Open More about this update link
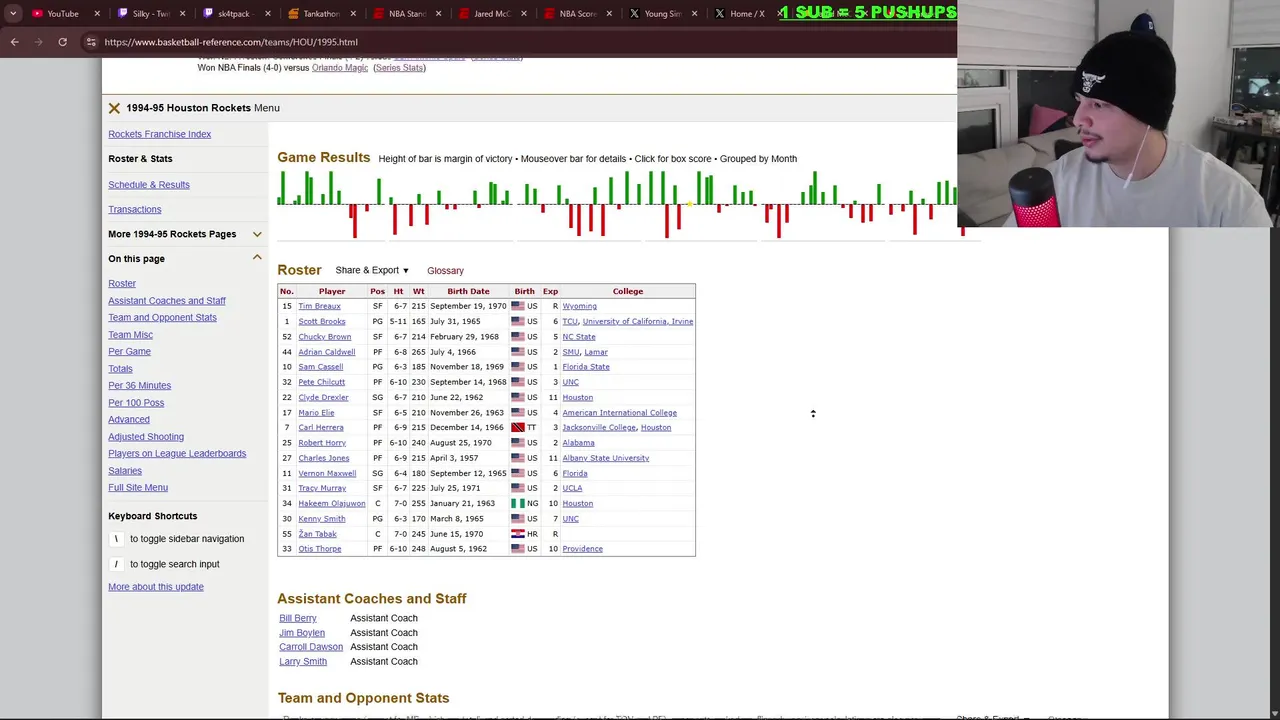1280x720 pixels. click(155, 587)
